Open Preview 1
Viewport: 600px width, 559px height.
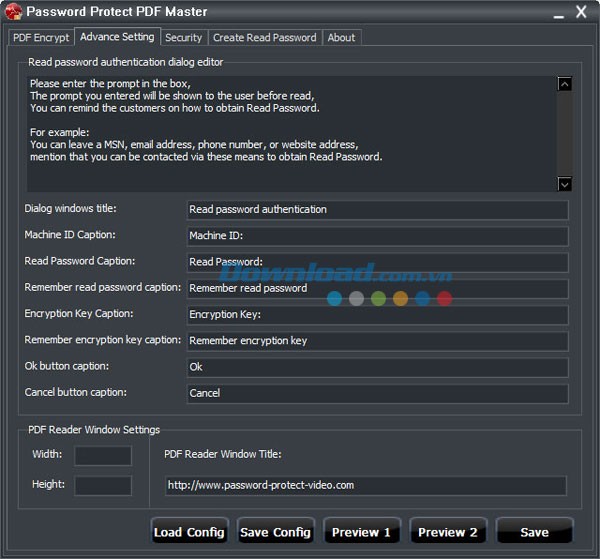(x=362, y=531)
